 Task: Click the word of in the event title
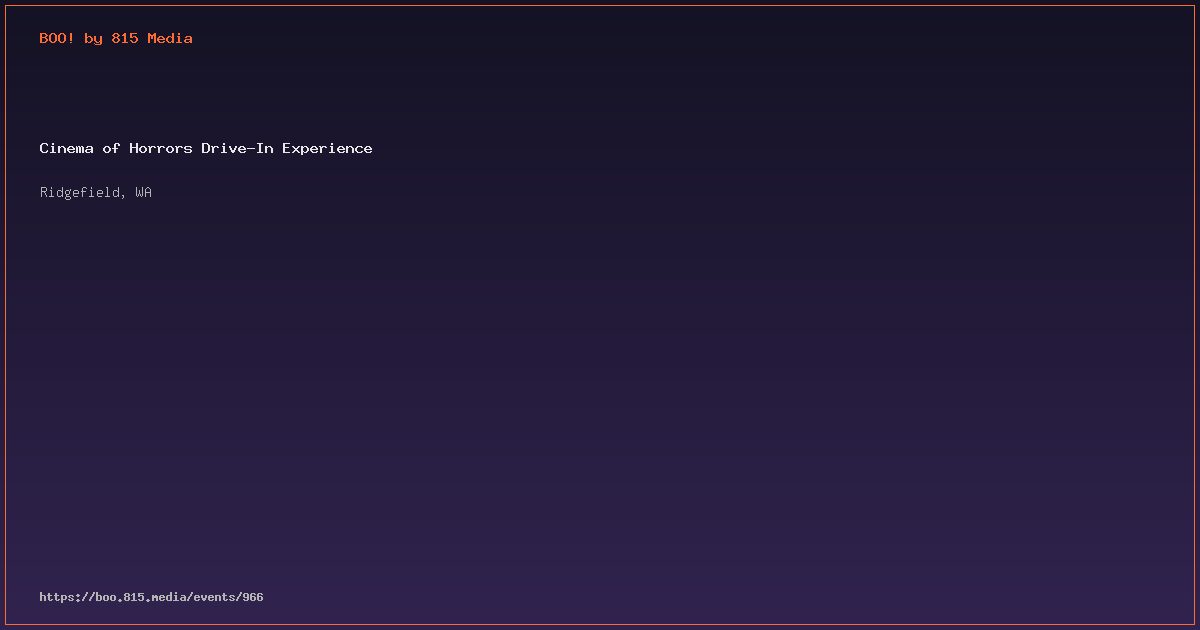(111, 148)
